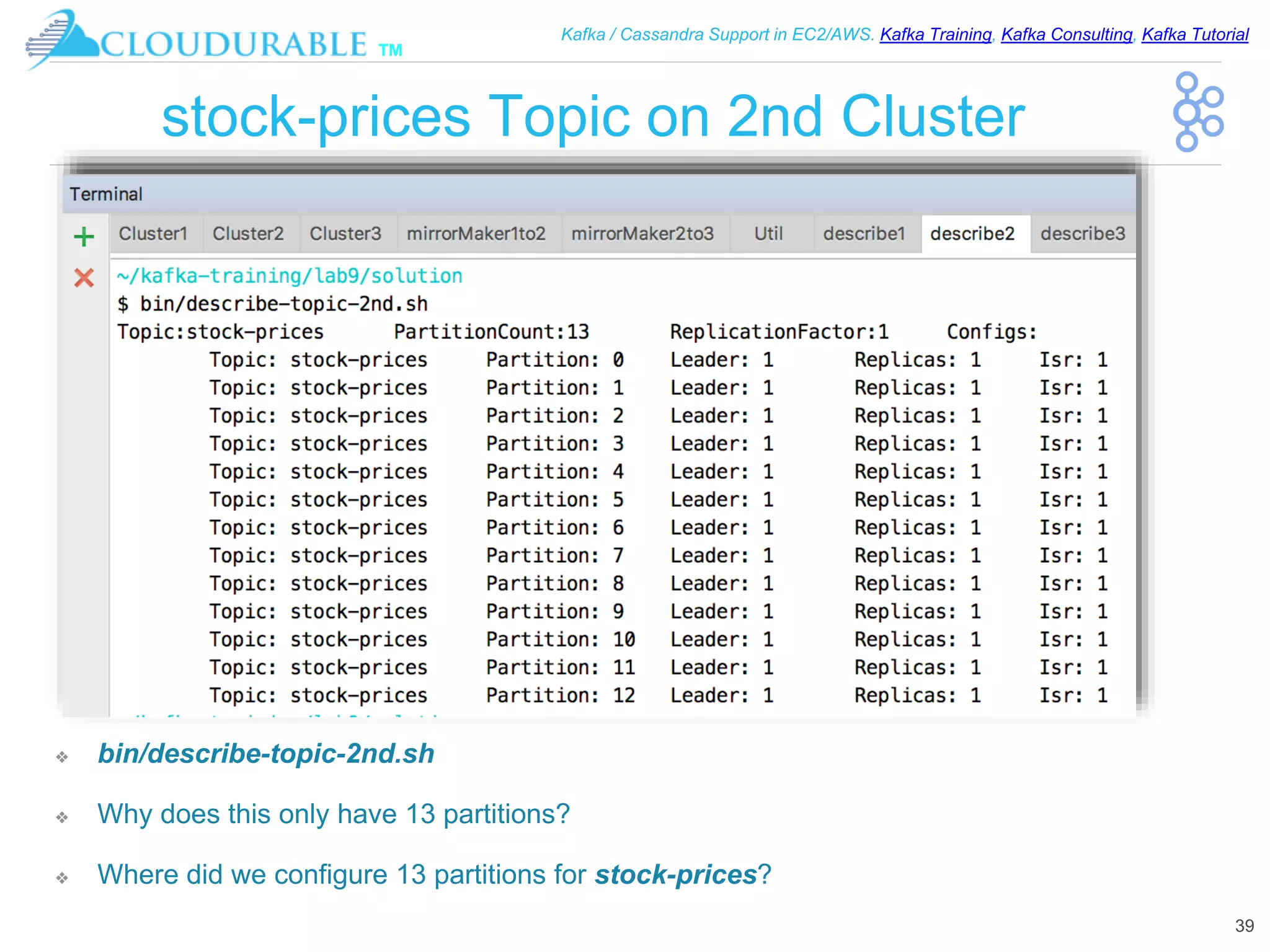The image size is (1270, 952).
Task: Click the Partition: 3 row entry
Action: pyautogui.click(x=554, y=443)
